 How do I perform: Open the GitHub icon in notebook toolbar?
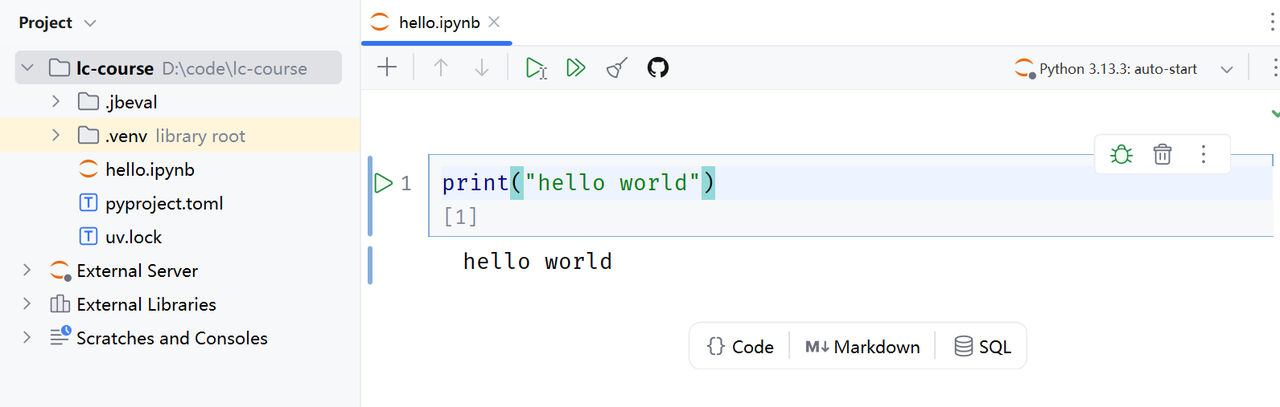tap(657, 68)
